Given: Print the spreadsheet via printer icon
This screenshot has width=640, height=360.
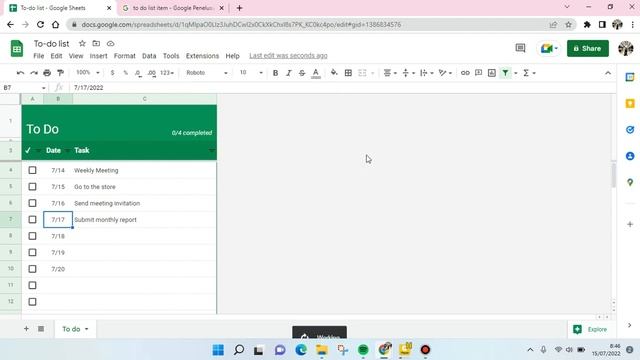Looking at the screenshot, I should point(47,73).
